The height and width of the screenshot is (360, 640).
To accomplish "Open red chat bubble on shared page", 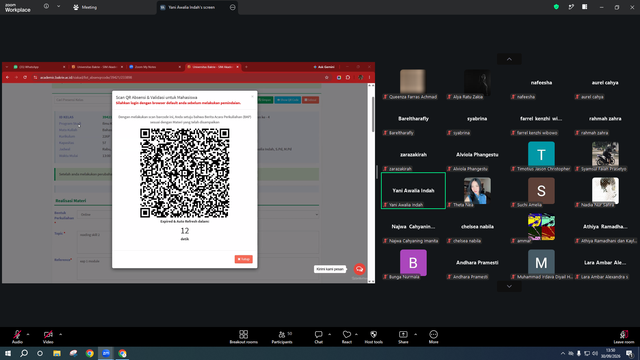I will click(x=359, y=269).
